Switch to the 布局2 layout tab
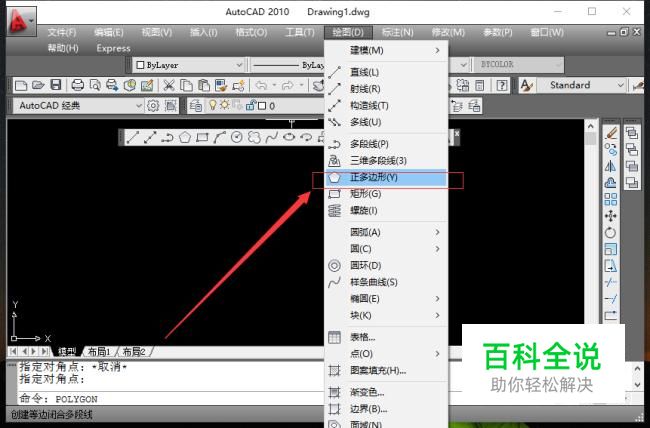This screenshot has height=428, width=650. 134,352
